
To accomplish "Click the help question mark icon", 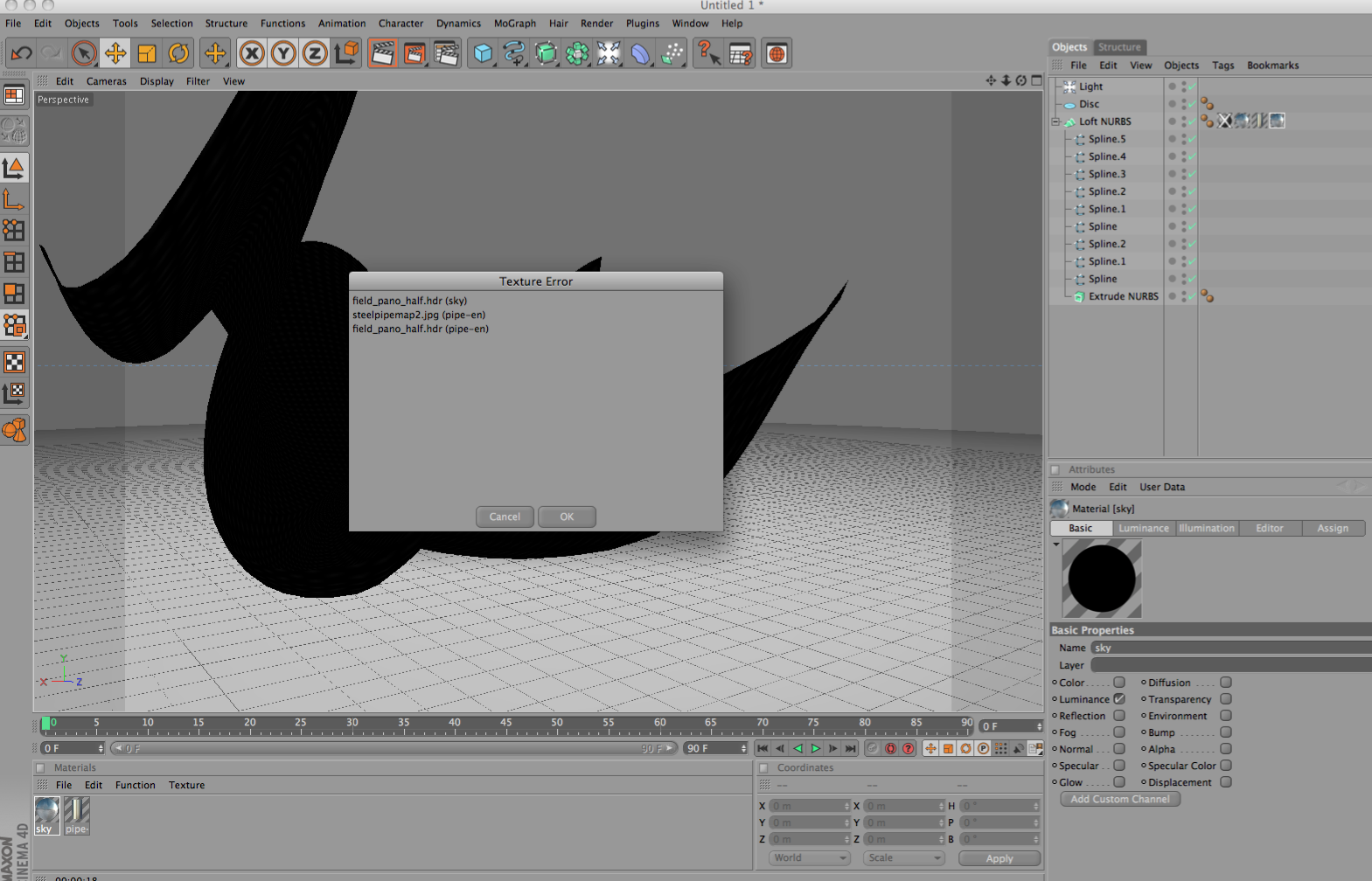I will point(708,54).
